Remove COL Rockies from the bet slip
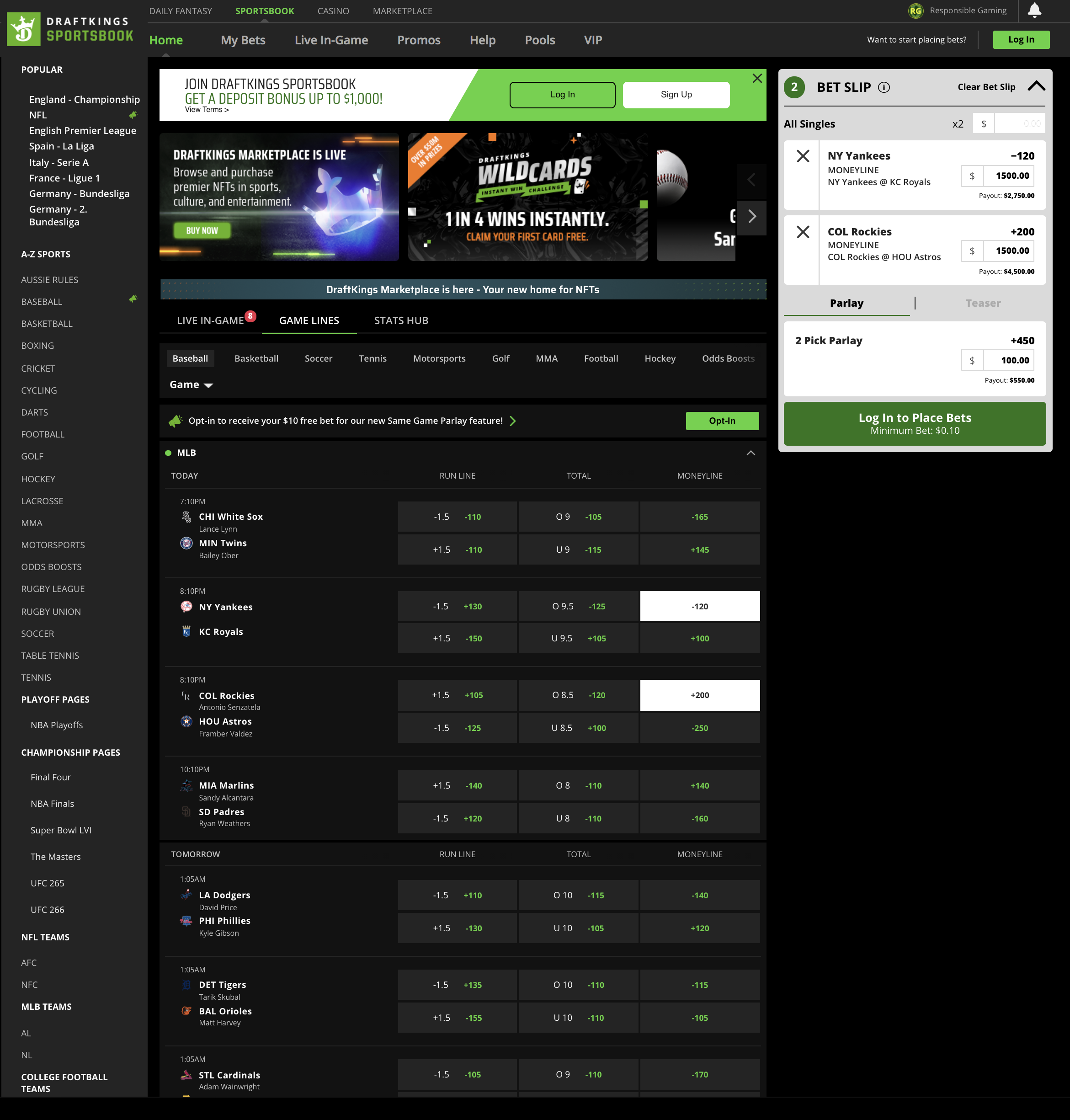Screen dimensions: 1070x1120 803,232
